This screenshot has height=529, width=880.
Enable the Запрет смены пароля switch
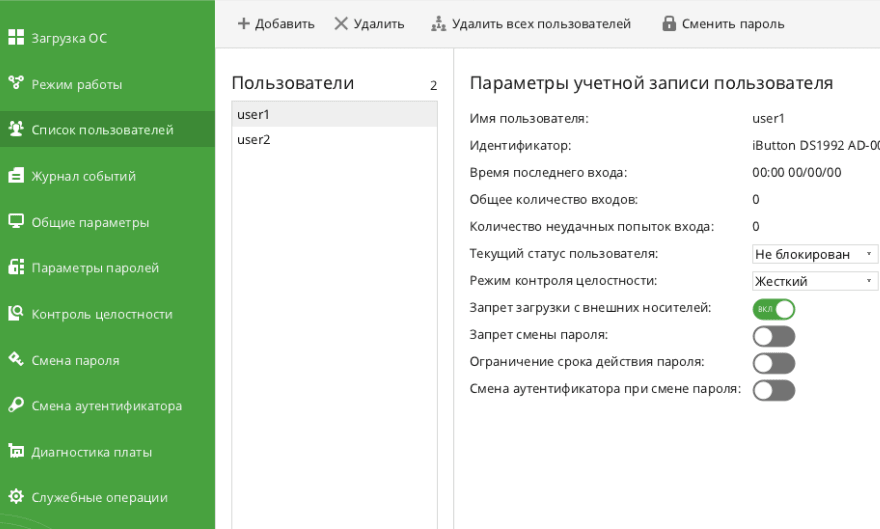pos(774,336)
